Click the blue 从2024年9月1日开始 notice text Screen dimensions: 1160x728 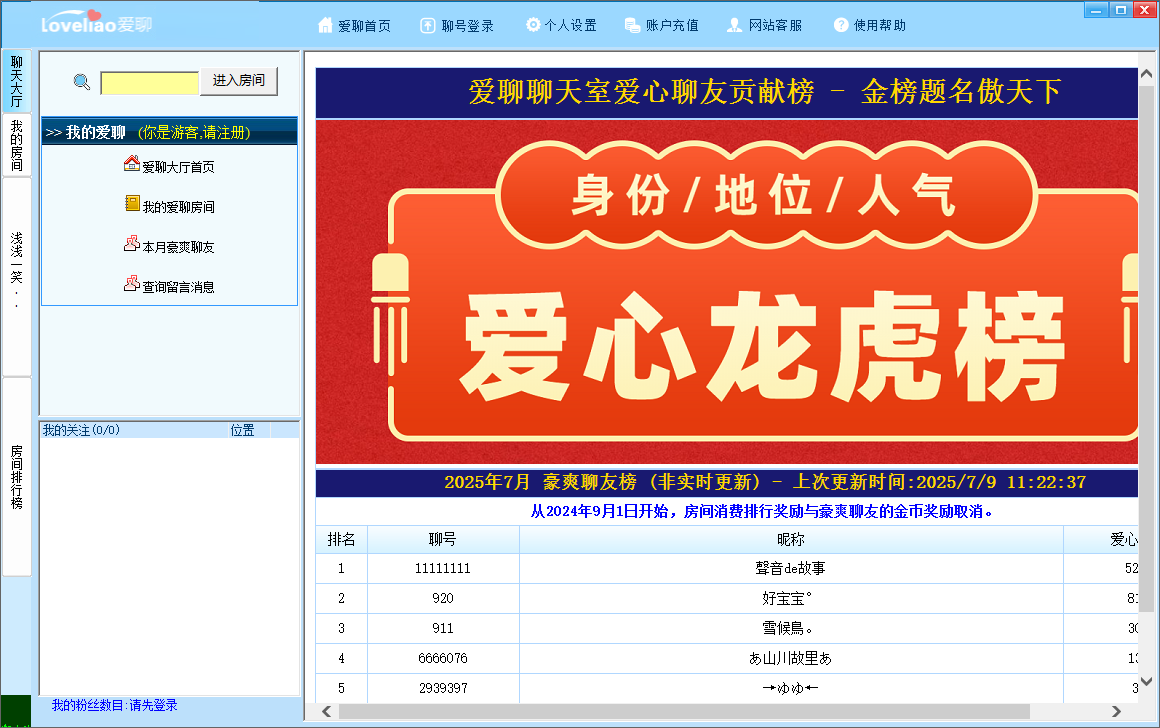pos(761,511)
